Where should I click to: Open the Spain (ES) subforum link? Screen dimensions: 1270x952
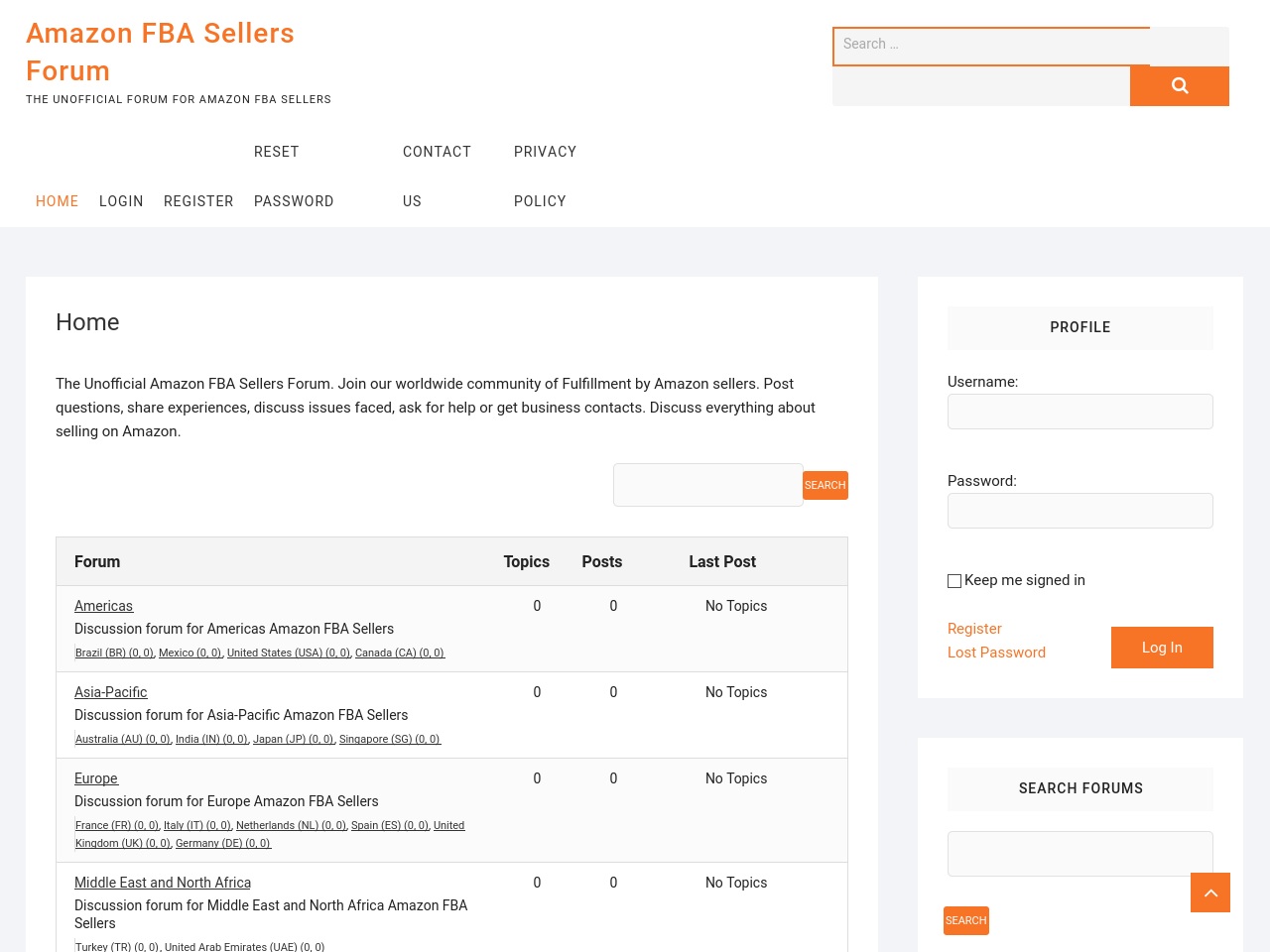click(389, 825)
